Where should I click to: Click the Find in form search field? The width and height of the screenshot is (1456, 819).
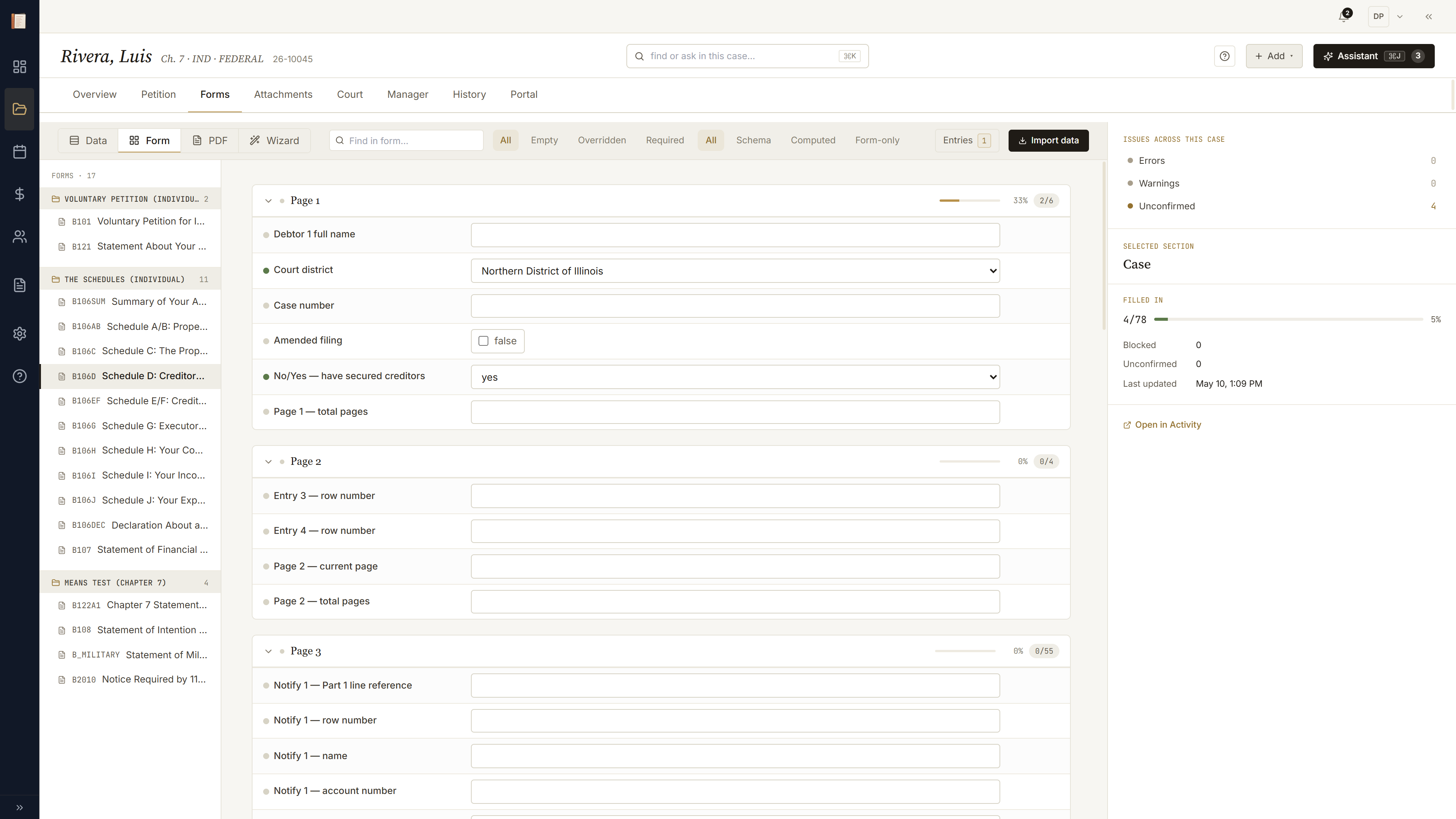pos(406,140)
